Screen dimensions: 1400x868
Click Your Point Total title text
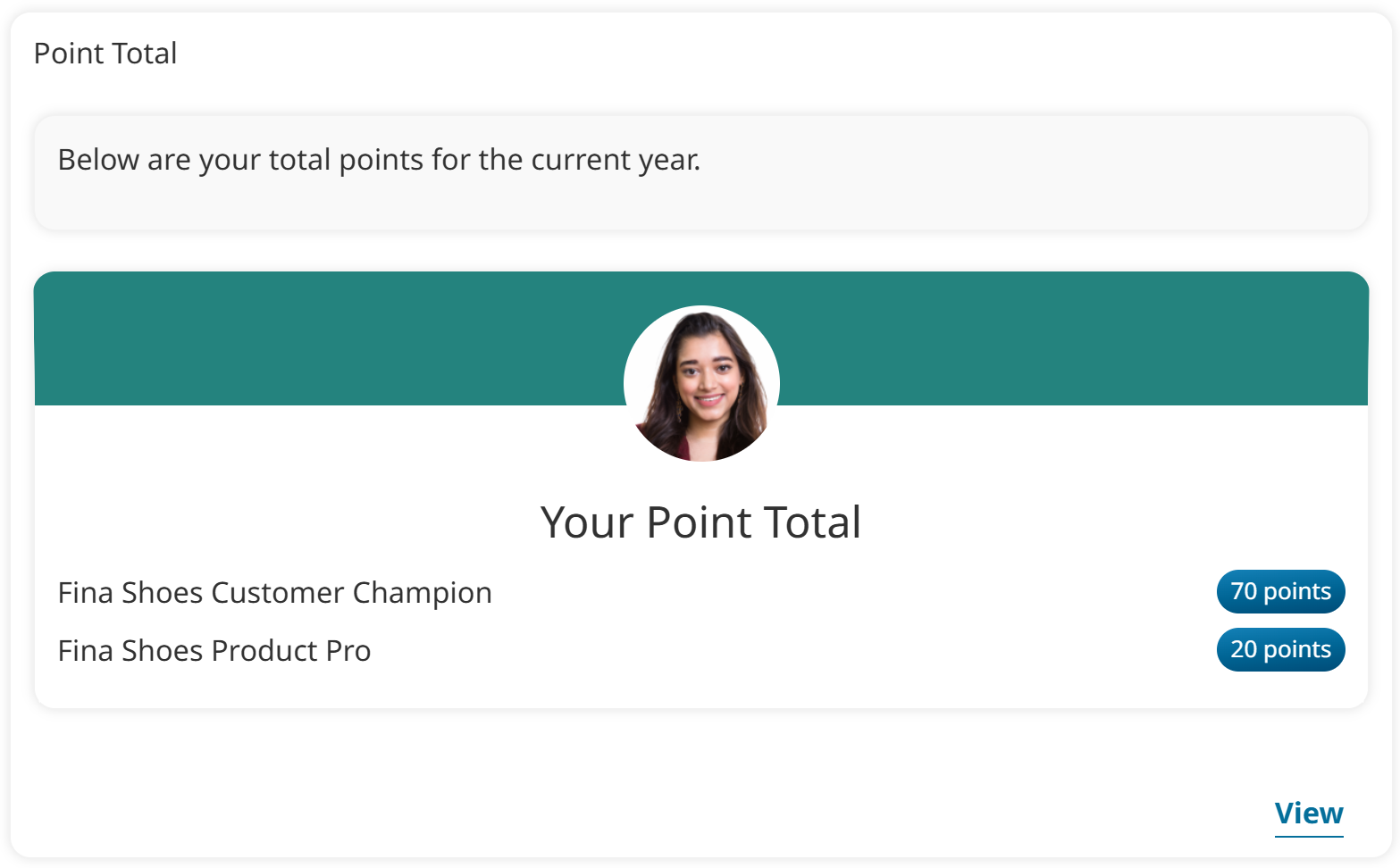pos(700,522)
